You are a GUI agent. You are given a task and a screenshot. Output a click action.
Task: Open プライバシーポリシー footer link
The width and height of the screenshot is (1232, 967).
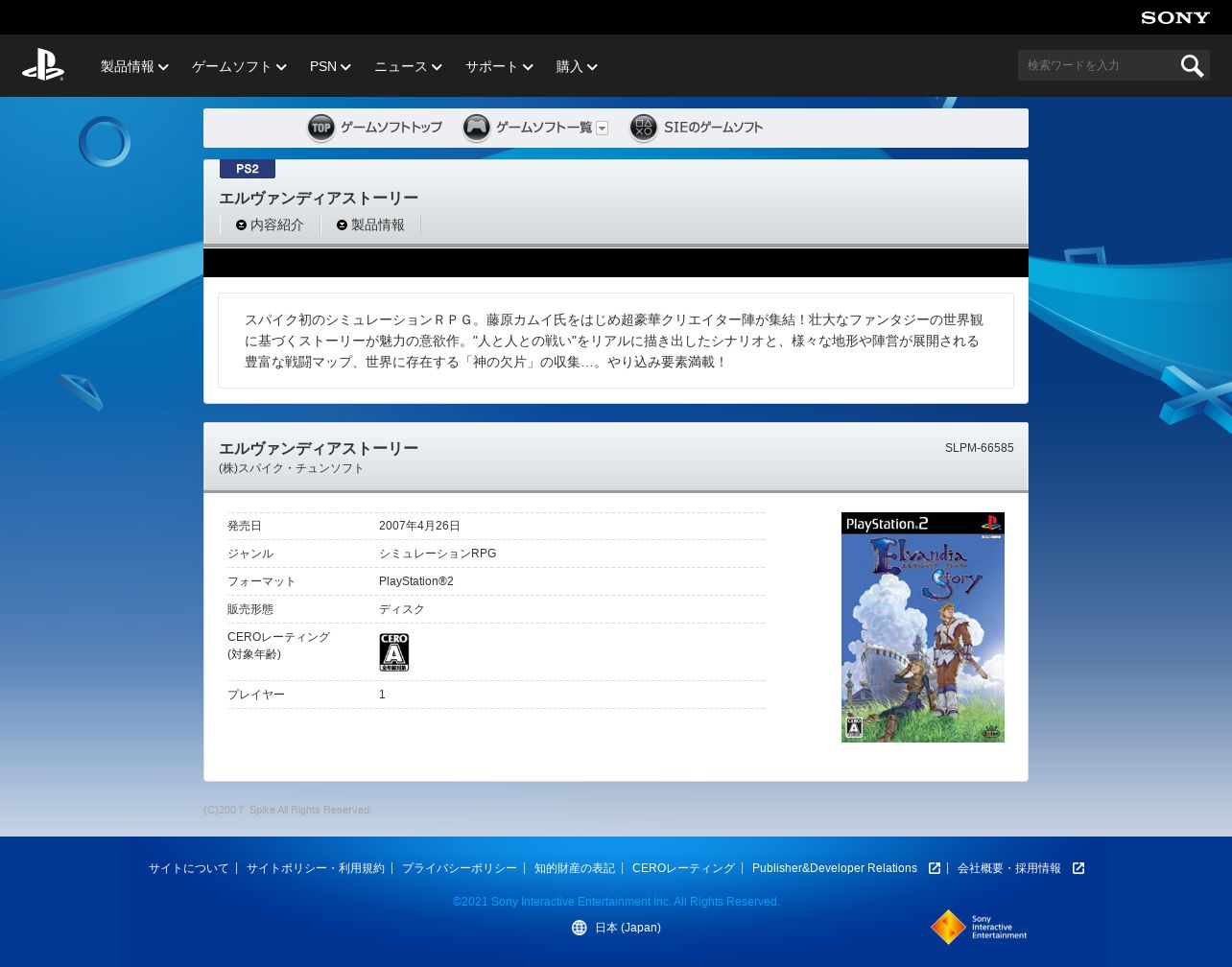pos(460,868)
